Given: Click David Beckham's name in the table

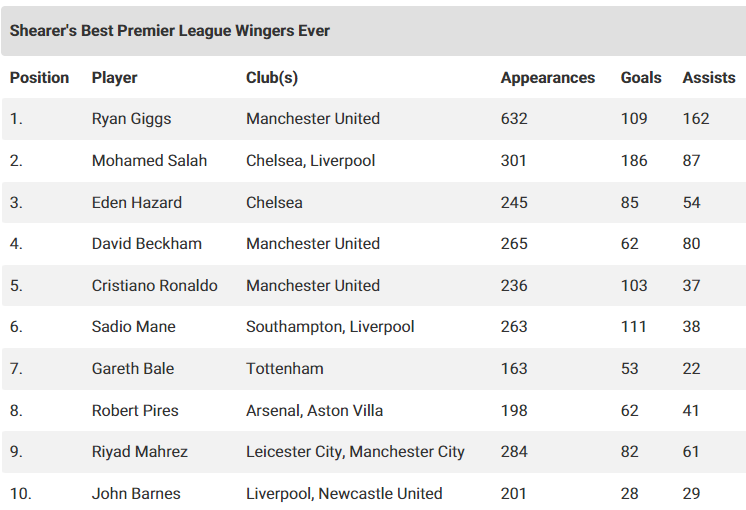Looking at the screenshot, I should click(x=147, y=244).
